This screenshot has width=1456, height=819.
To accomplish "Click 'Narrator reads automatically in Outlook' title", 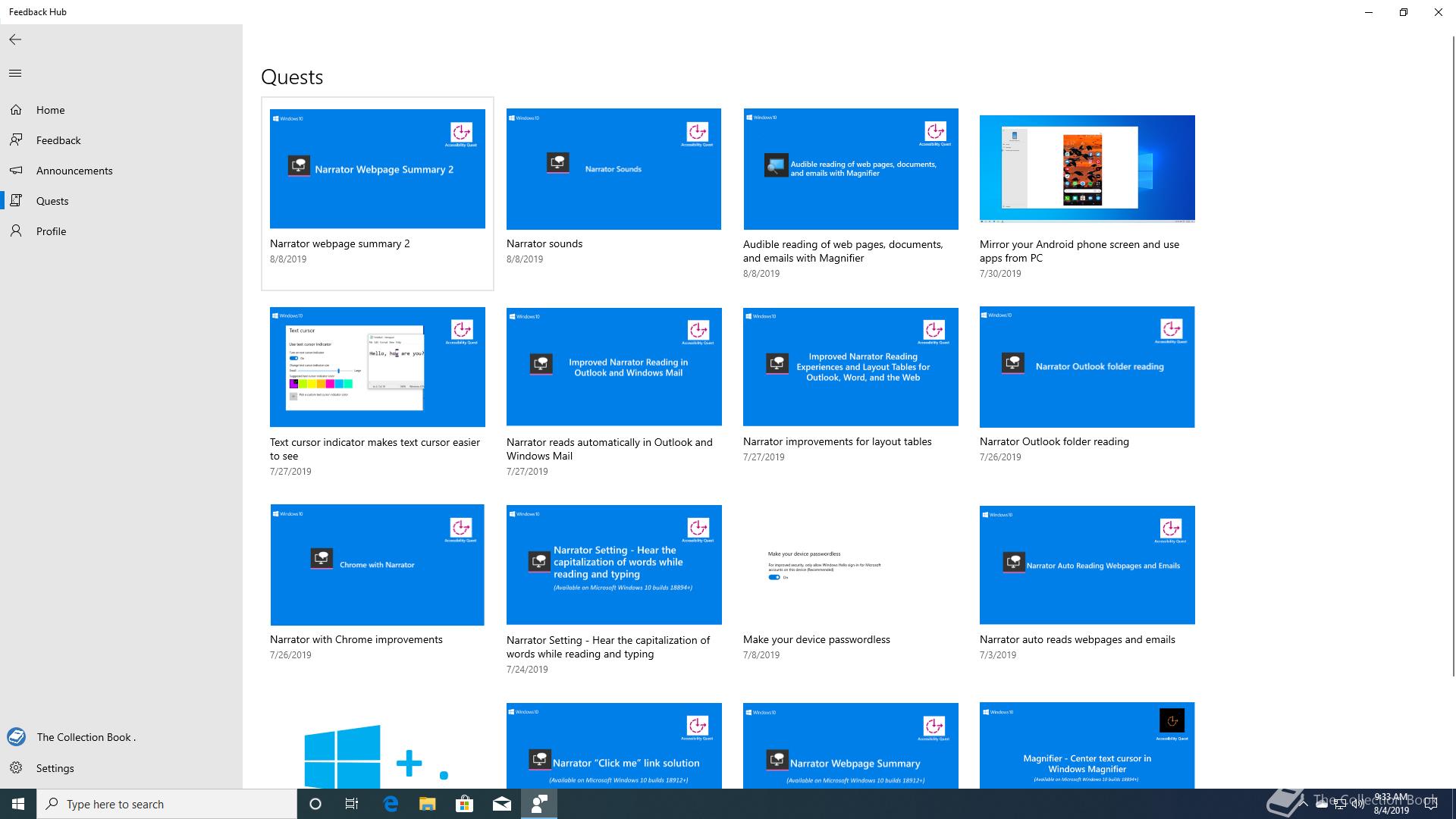I will tap(610, 449).
